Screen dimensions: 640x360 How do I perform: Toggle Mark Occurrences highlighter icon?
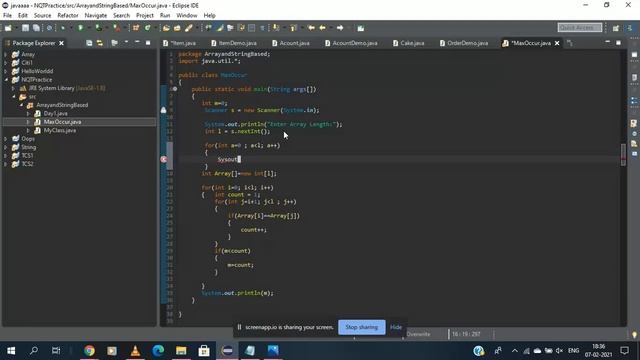(220, 28)
